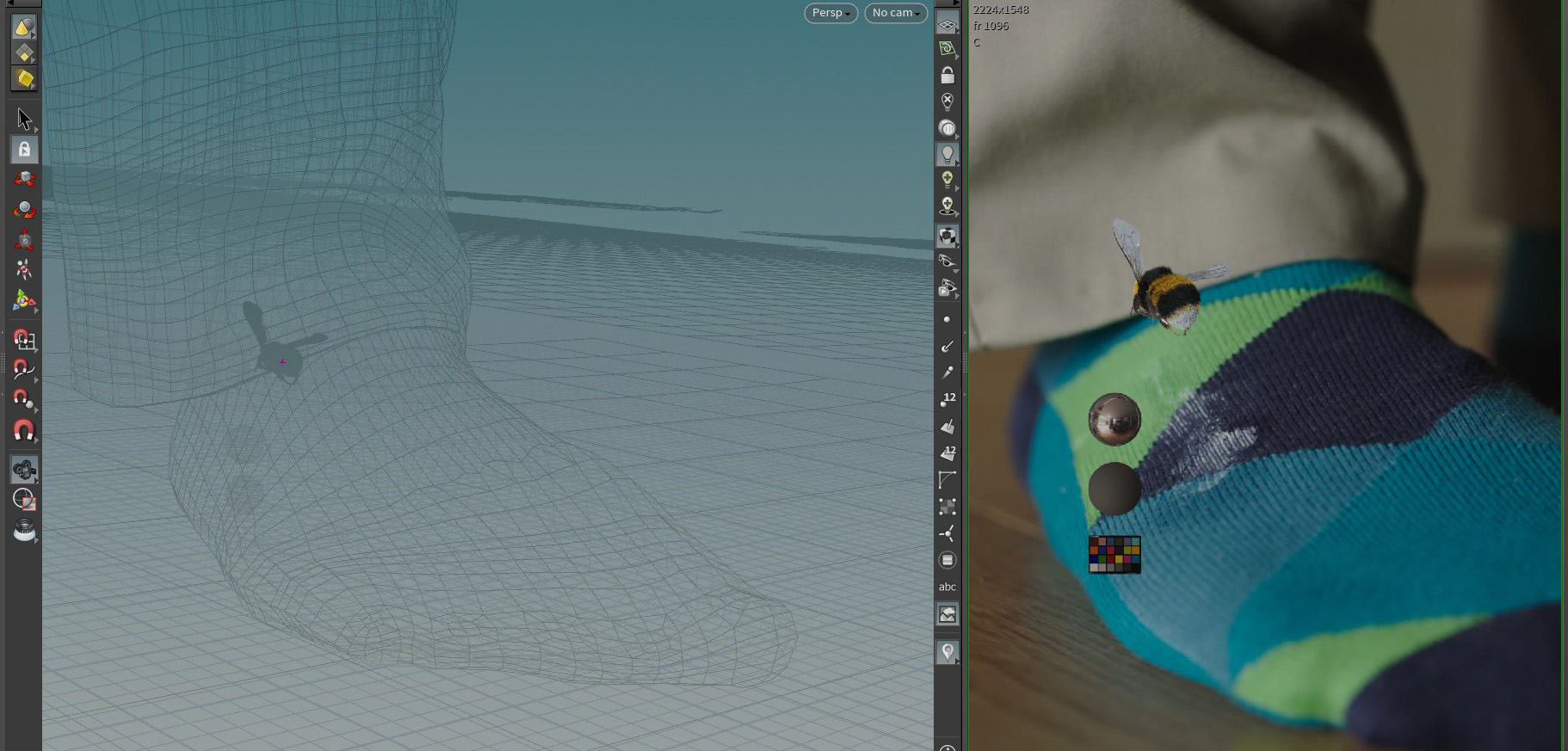Expand the arrow on the reference grid plane icon

click(957, 34)
